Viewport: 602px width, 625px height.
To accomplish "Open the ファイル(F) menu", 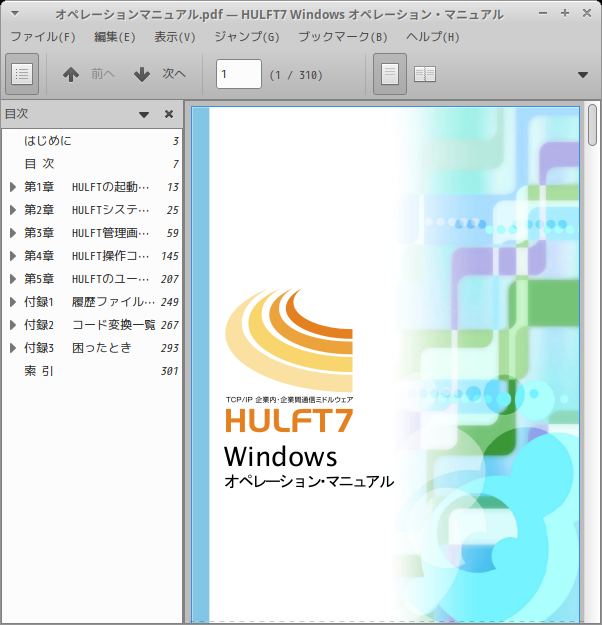I will 43,37.
